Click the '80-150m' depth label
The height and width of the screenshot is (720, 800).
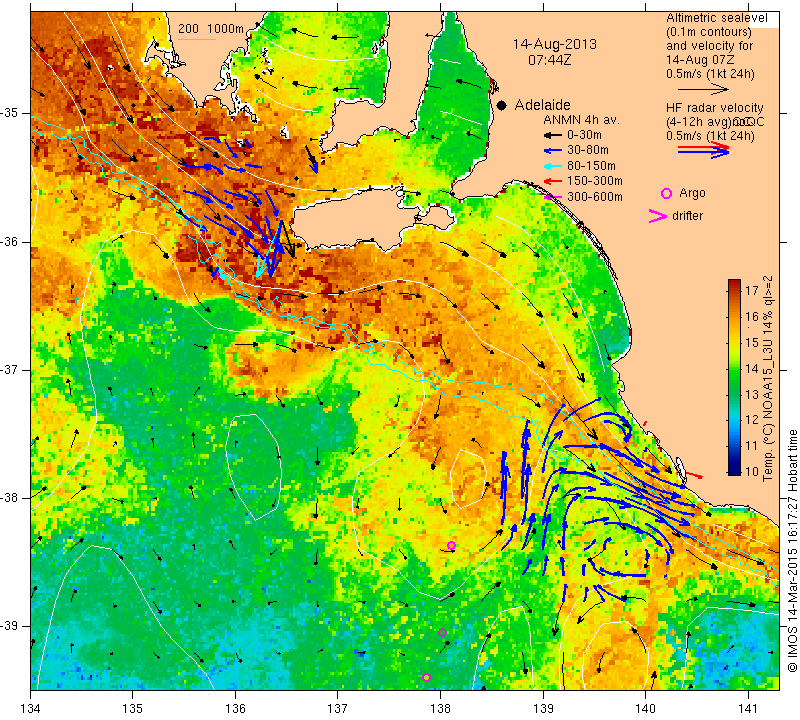pyautogui.click(x=591, y=166)
